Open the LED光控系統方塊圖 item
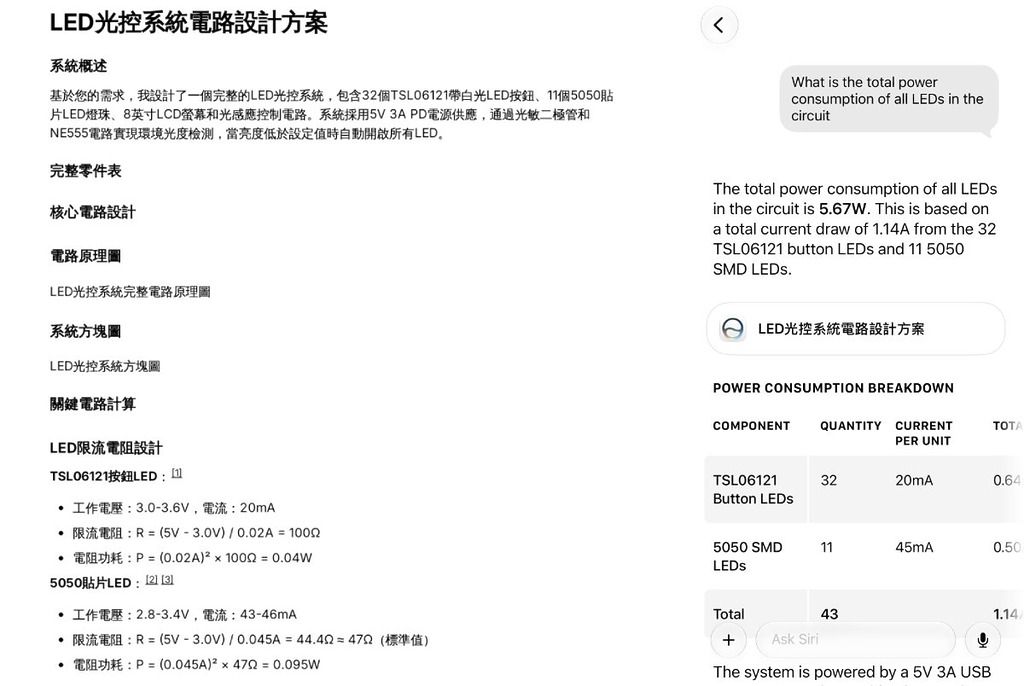Screen dimensions: 1024x686 [x=105, y=367]
